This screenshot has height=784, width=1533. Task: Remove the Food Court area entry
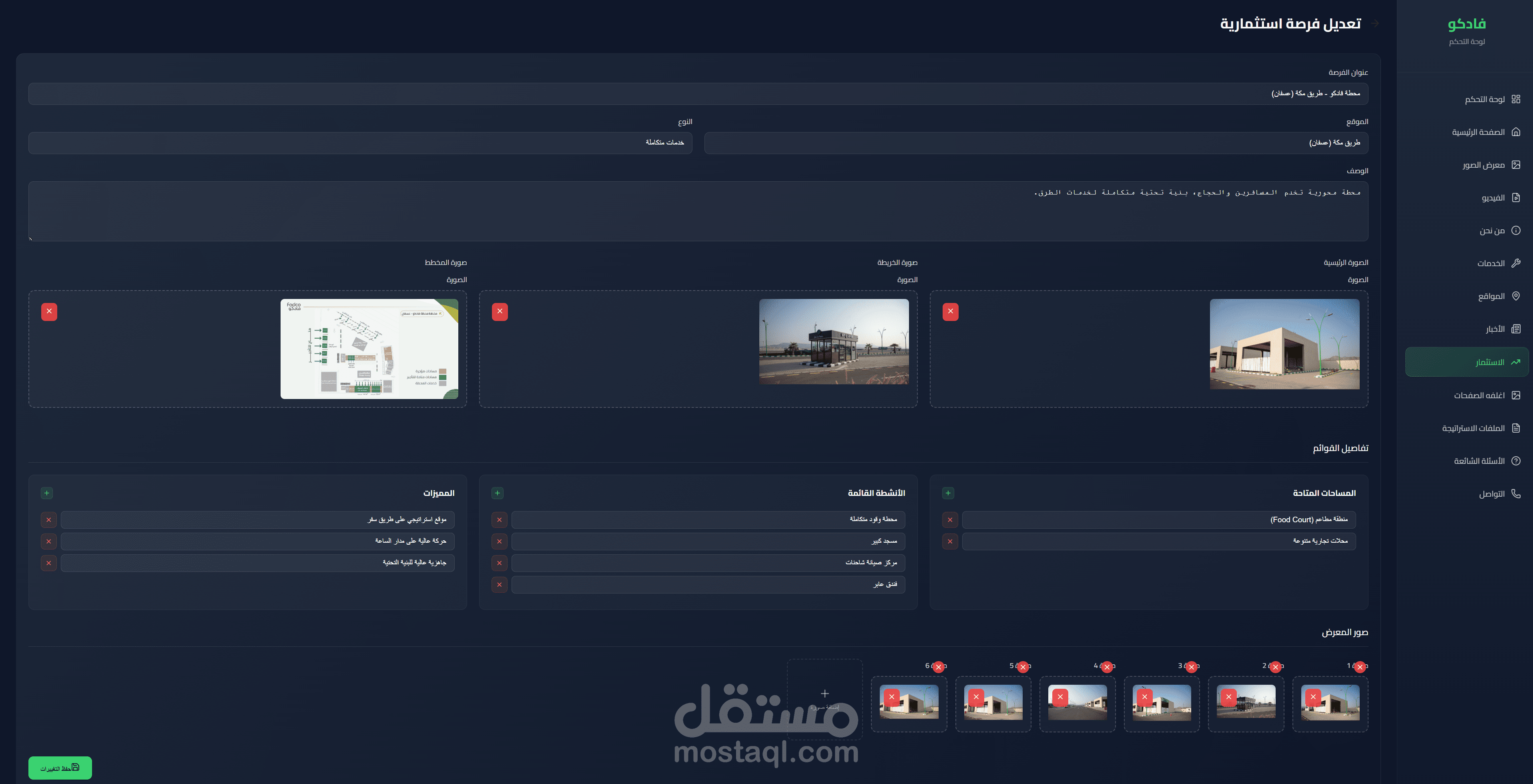950,520
